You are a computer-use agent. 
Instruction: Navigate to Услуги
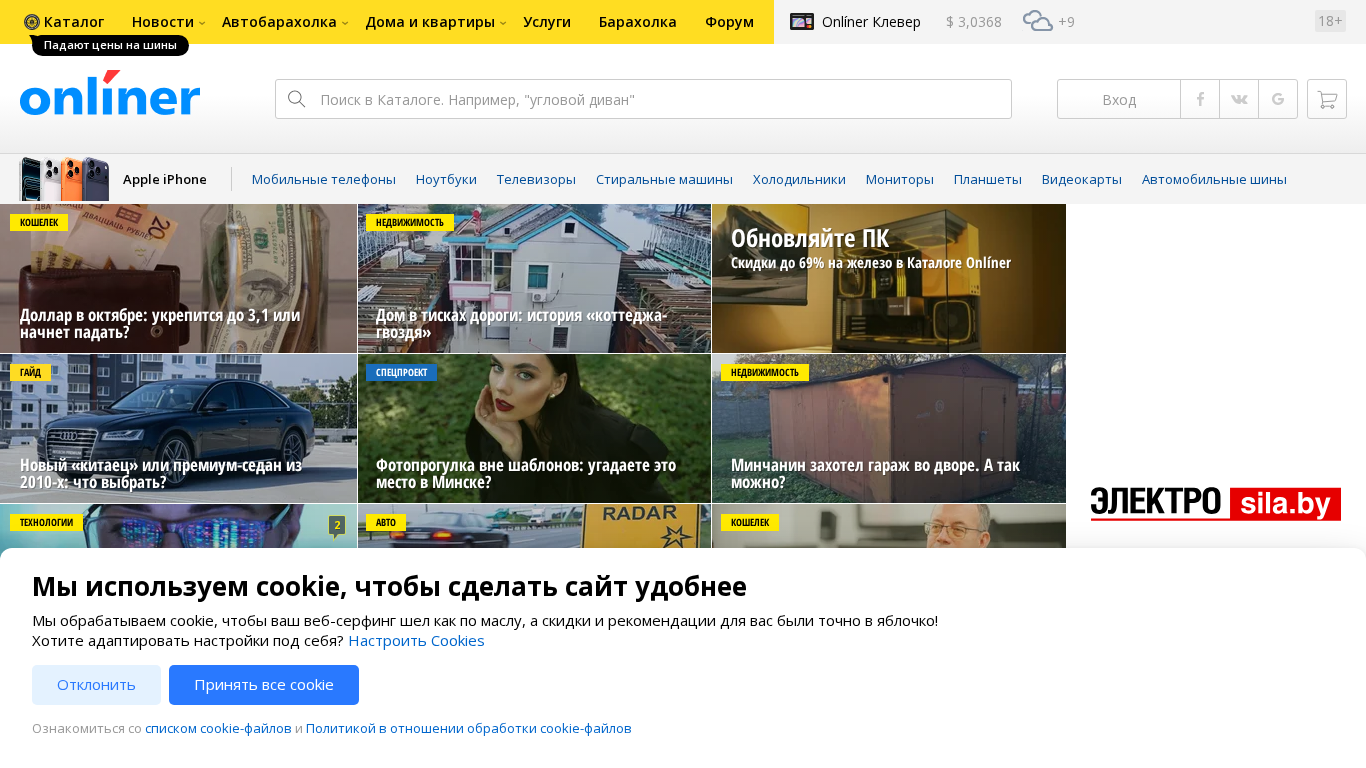[x=547, y=21]
